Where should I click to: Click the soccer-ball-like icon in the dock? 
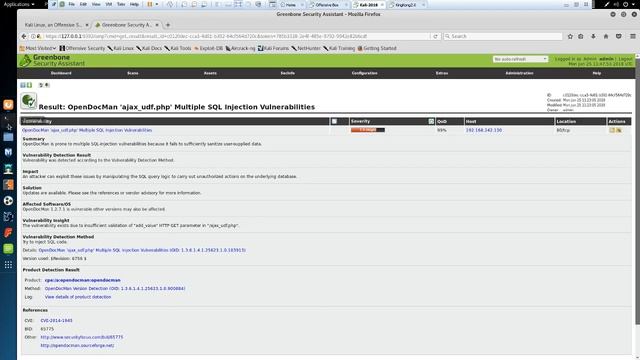(8, 200)
